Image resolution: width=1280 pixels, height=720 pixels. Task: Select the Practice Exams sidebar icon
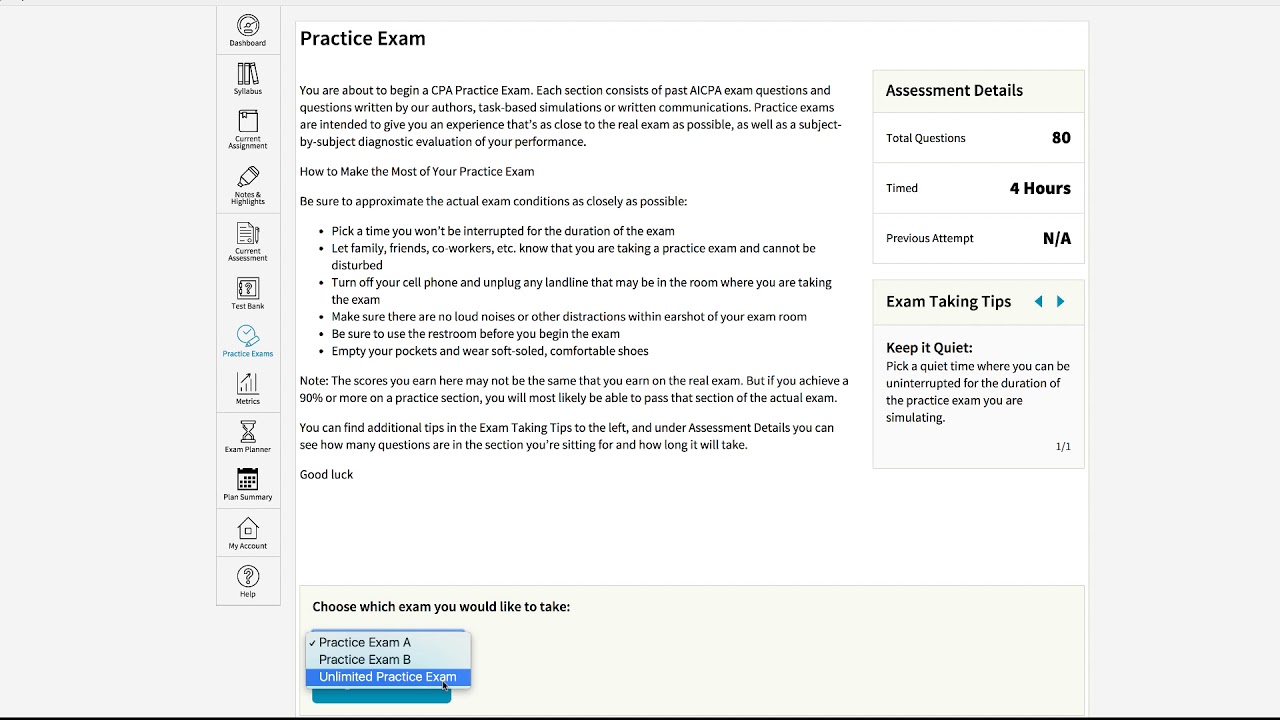248,337
